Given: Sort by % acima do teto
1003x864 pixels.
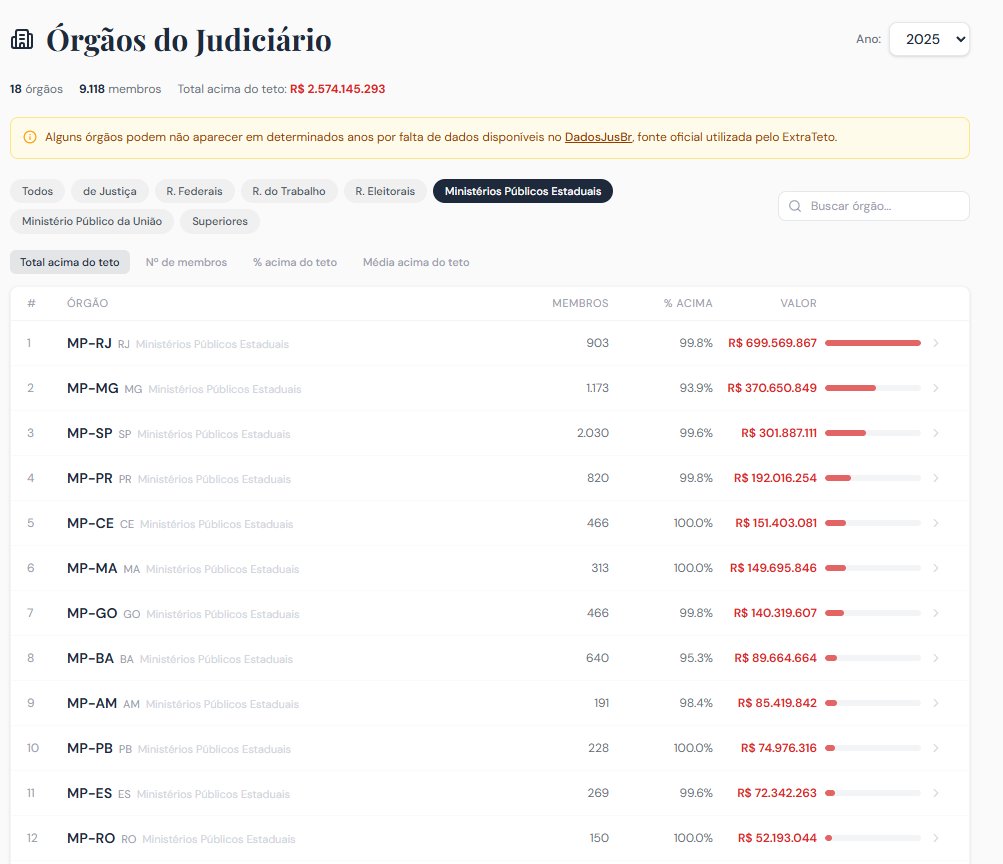Looking at the screenshot, I should [295, 262].
